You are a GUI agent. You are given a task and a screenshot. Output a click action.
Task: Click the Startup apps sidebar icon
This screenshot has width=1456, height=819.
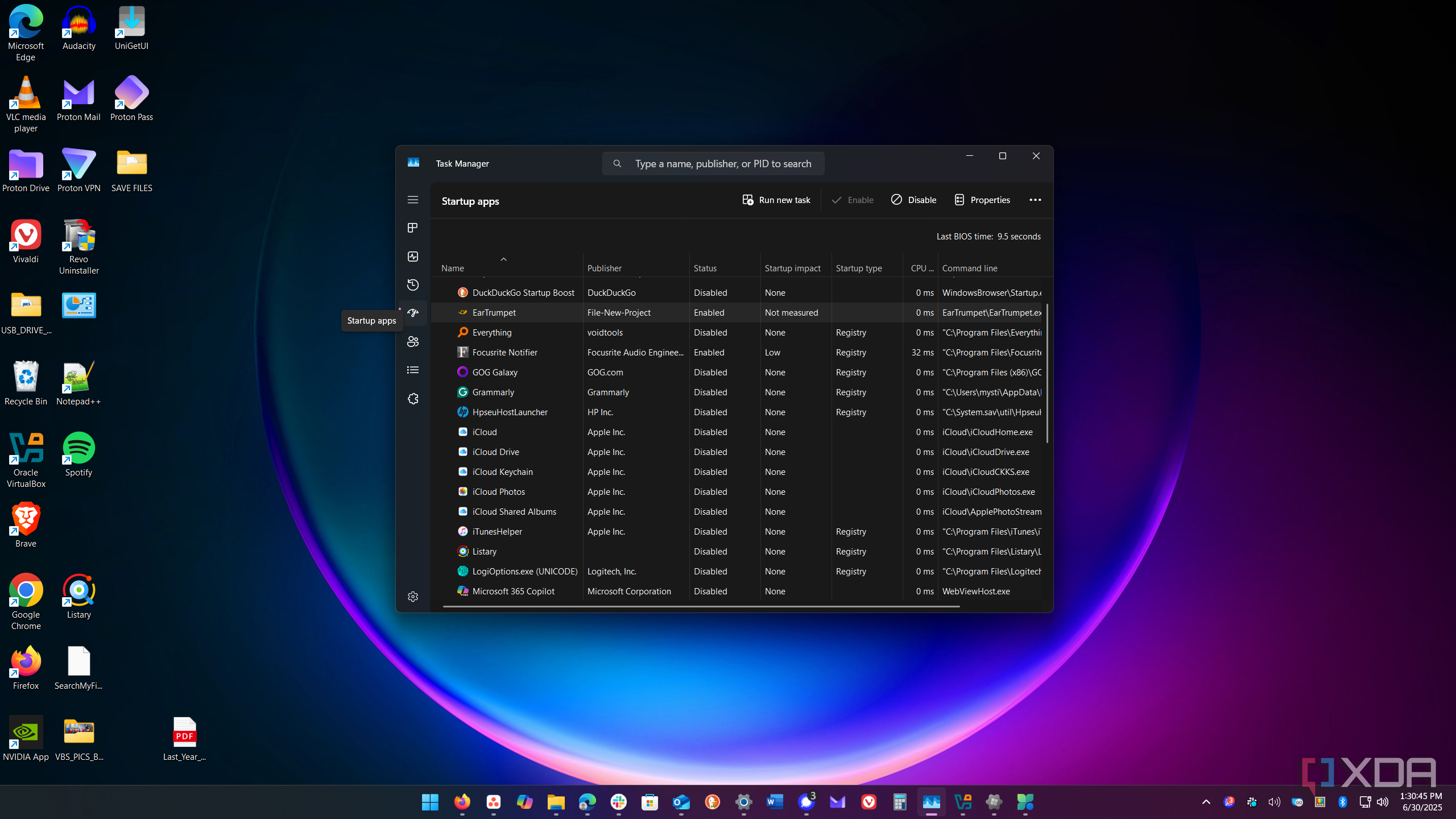pos(413,313)
